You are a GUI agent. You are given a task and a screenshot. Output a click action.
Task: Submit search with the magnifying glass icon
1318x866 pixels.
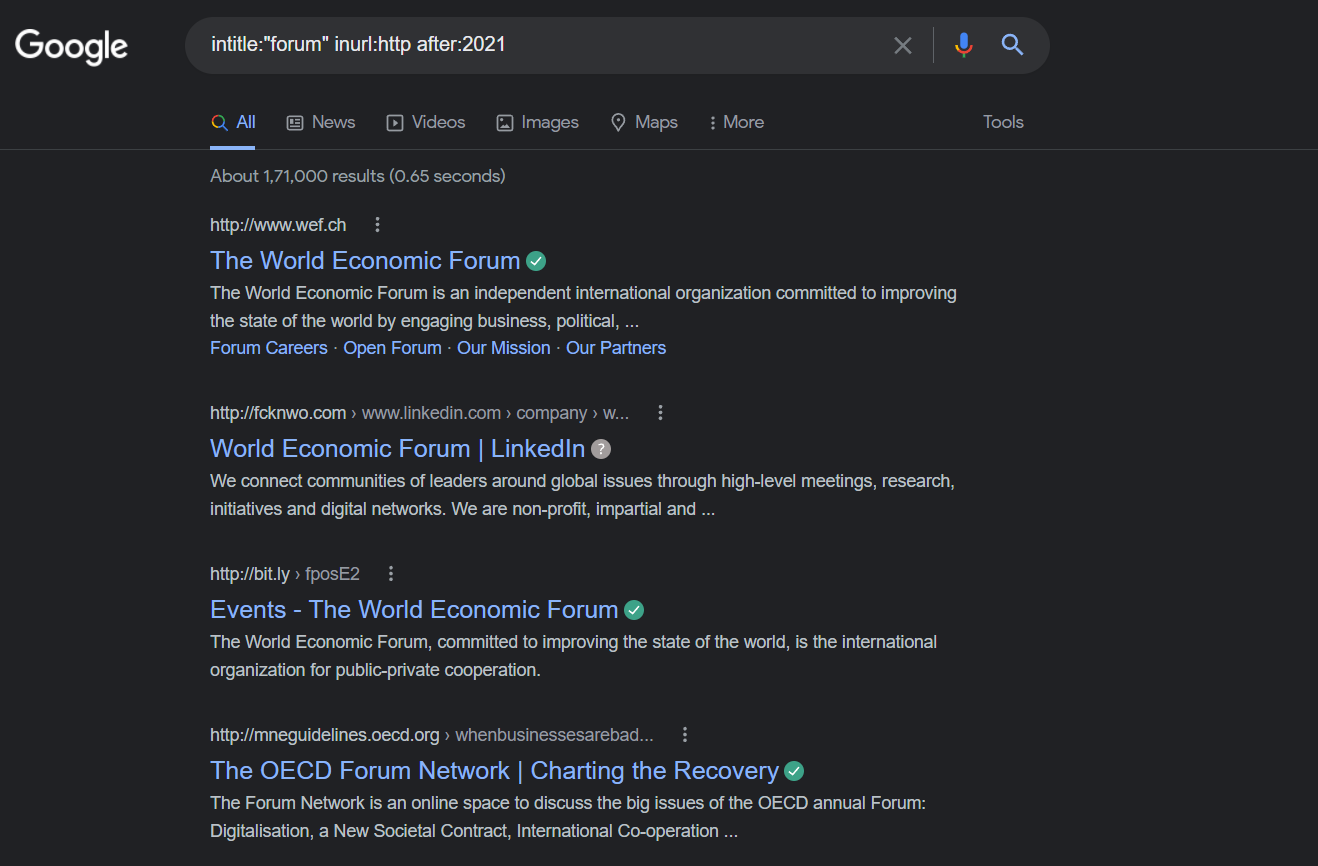click(x=1012, y=45)
